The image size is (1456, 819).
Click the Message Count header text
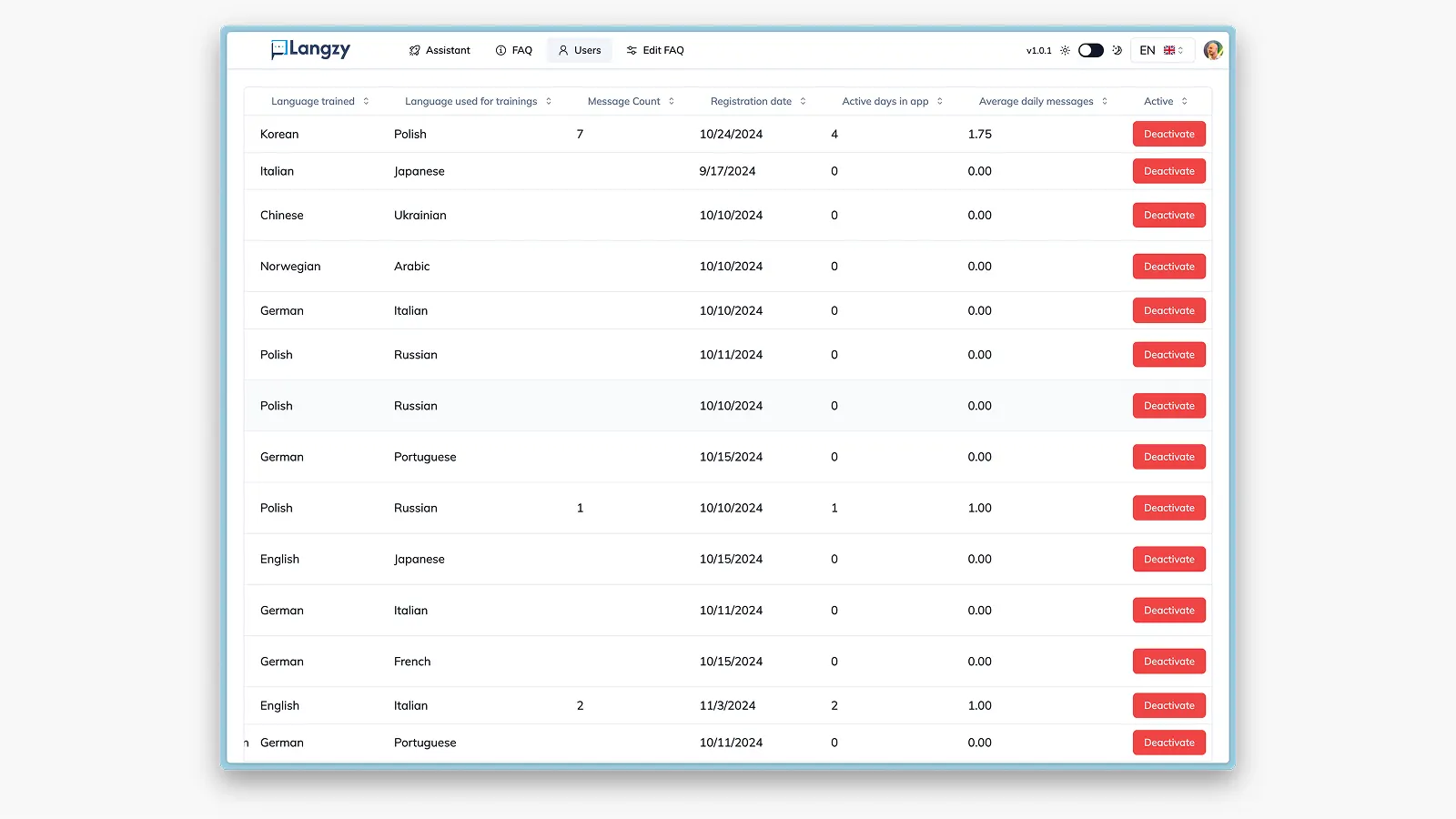[x=623, y=102]
